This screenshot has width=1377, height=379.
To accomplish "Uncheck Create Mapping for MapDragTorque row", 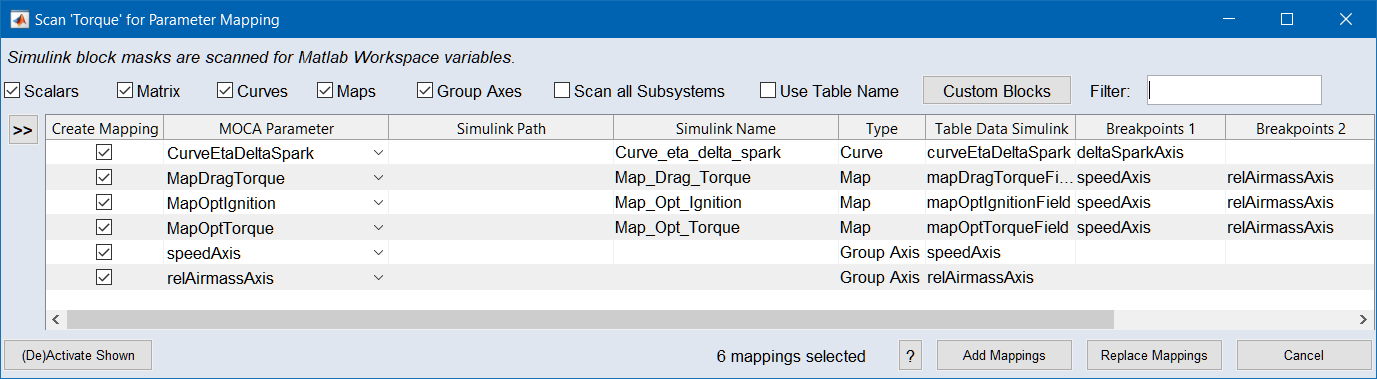I will tap(104, 178).
